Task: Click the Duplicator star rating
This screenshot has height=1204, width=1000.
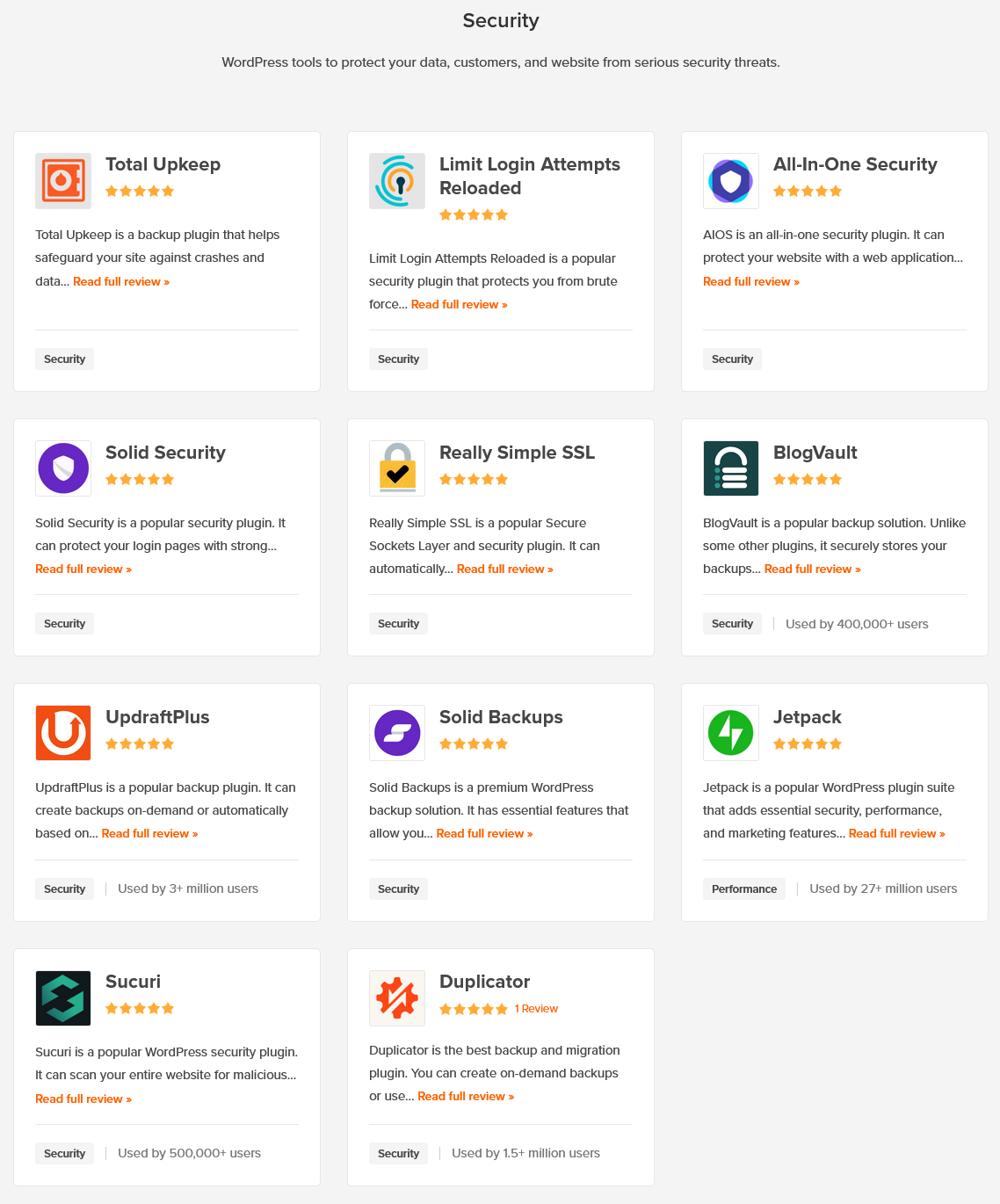Action: coord(474,1009)
